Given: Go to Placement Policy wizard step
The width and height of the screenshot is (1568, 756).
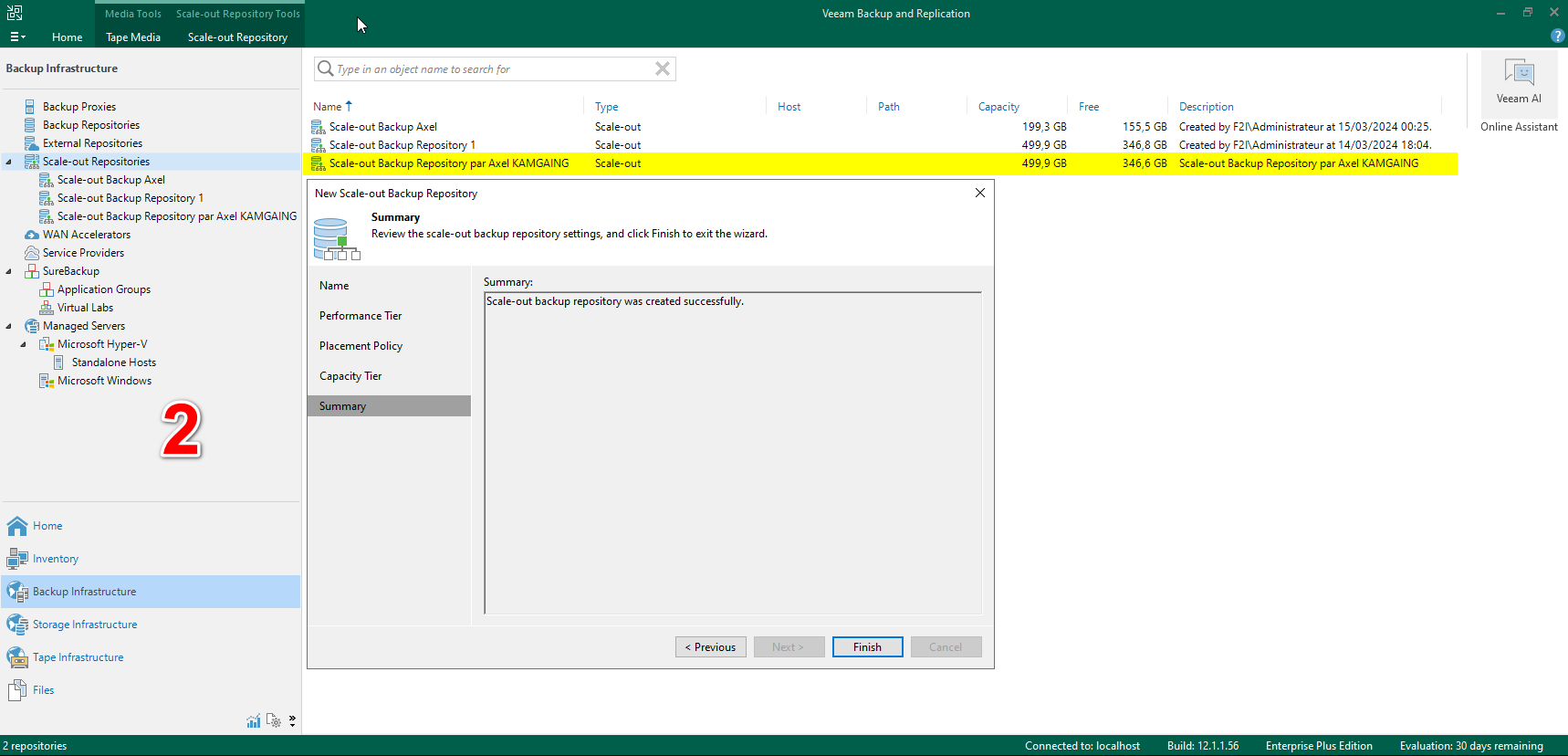Looking at the screenshot, I should click(x=361, y=346).
